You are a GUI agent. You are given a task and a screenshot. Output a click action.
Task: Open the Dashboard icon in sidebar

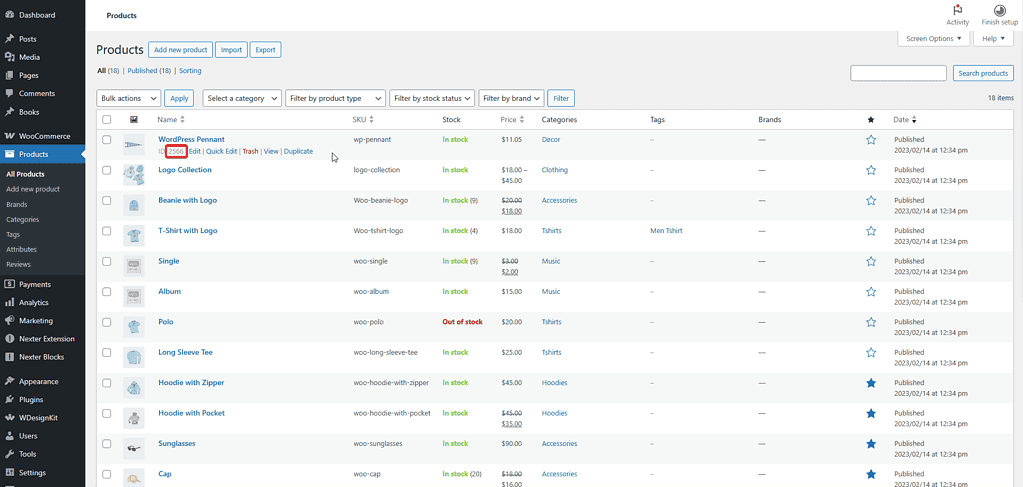coord(9,15)
